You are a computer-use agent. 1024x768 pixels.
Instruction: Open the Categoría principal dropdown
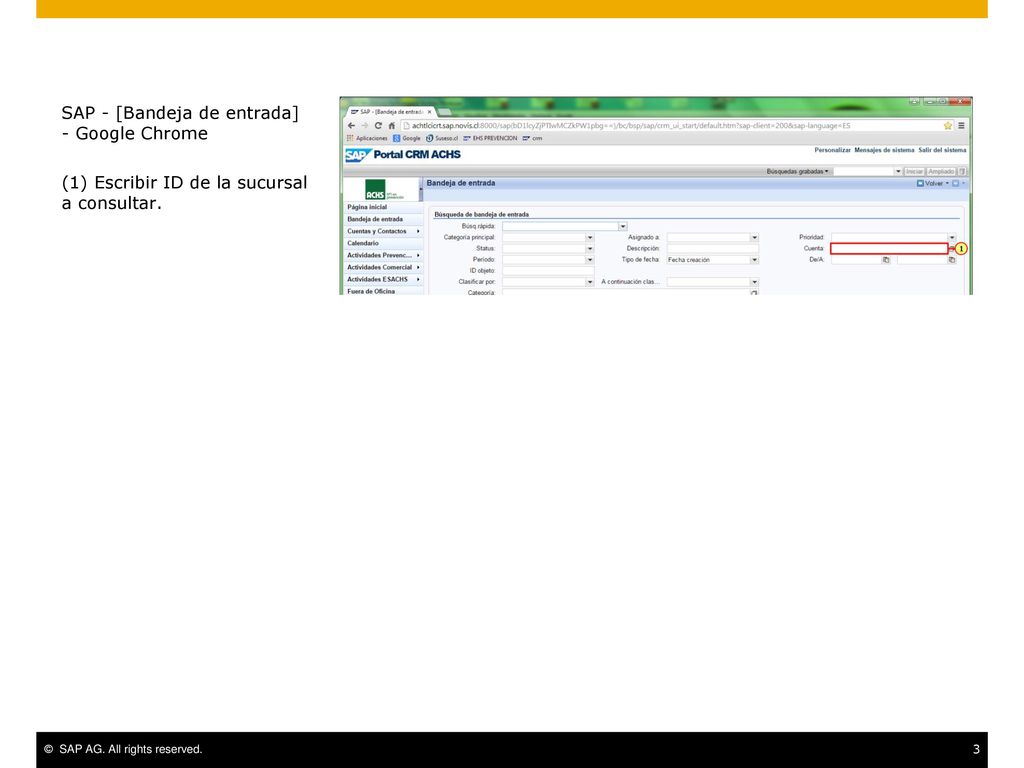tap(590, 238)
